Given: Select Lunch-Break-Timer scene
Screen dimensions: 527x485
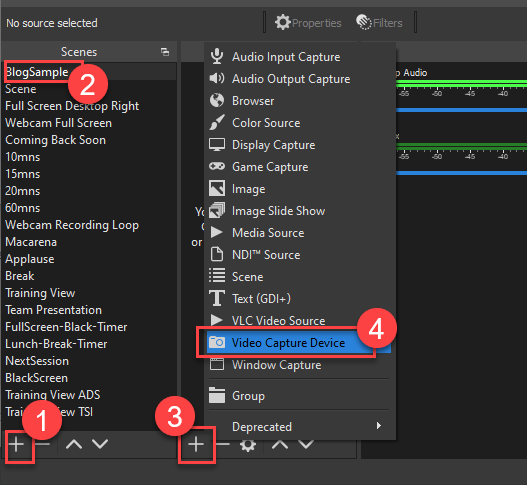Looking at the screenshot, I should tap(89, 344).
